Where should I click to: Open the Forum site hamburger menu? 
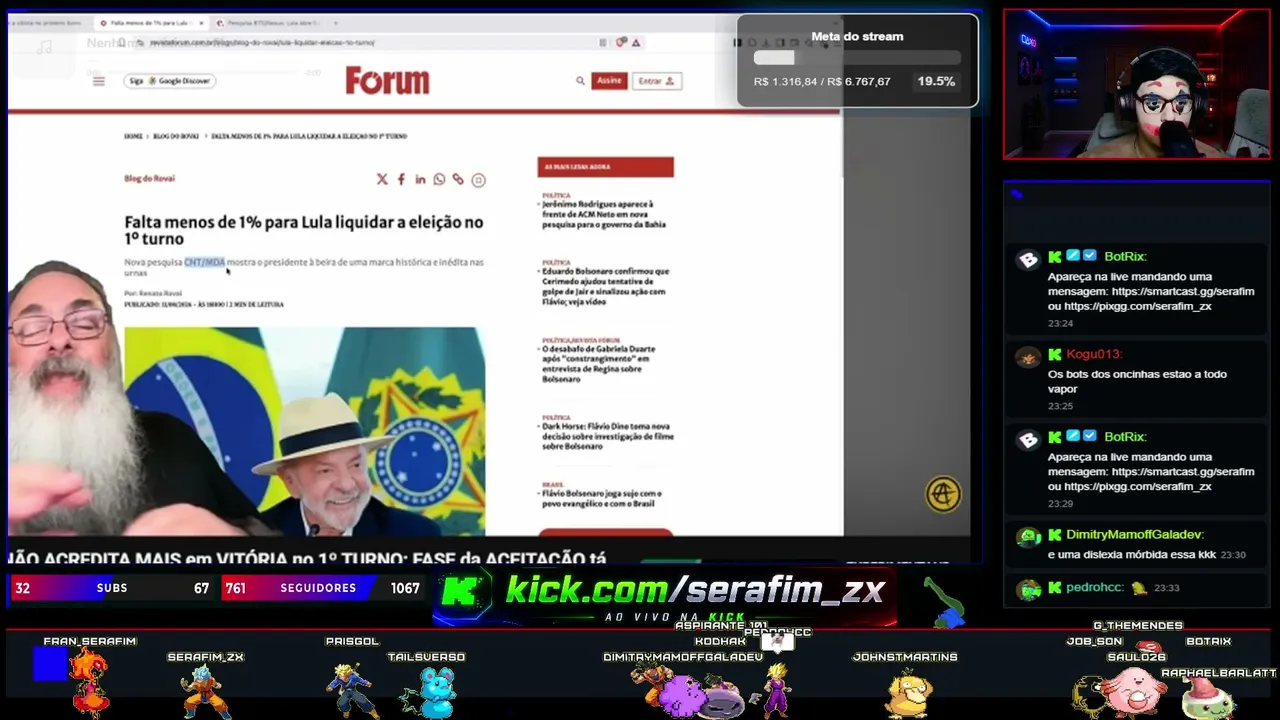(x=99, y=81)
